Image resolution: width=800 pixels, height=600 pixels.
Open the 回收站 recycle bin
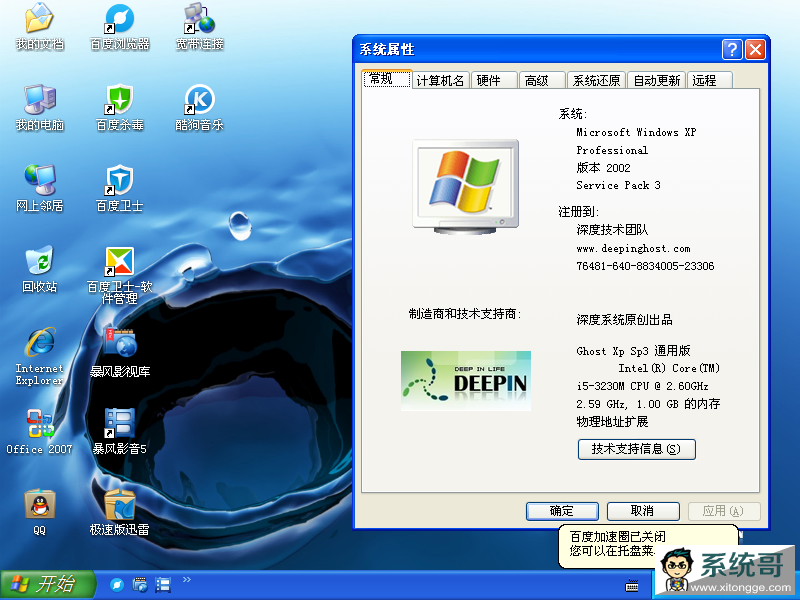tap(39, 268)
